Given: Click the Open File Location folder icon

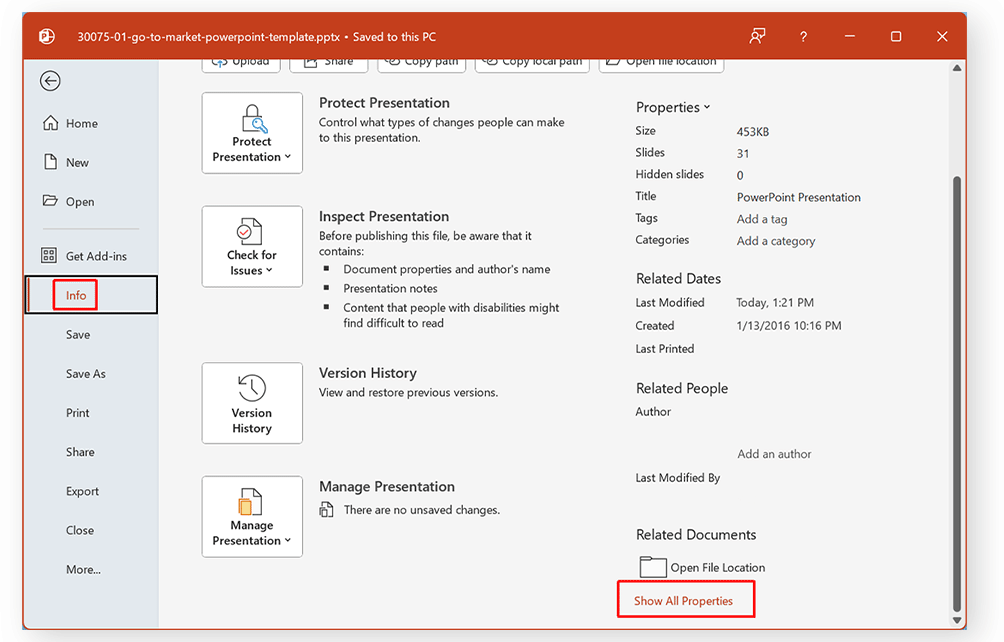Looking at the screenshot, I should click(x=653, y=567).
